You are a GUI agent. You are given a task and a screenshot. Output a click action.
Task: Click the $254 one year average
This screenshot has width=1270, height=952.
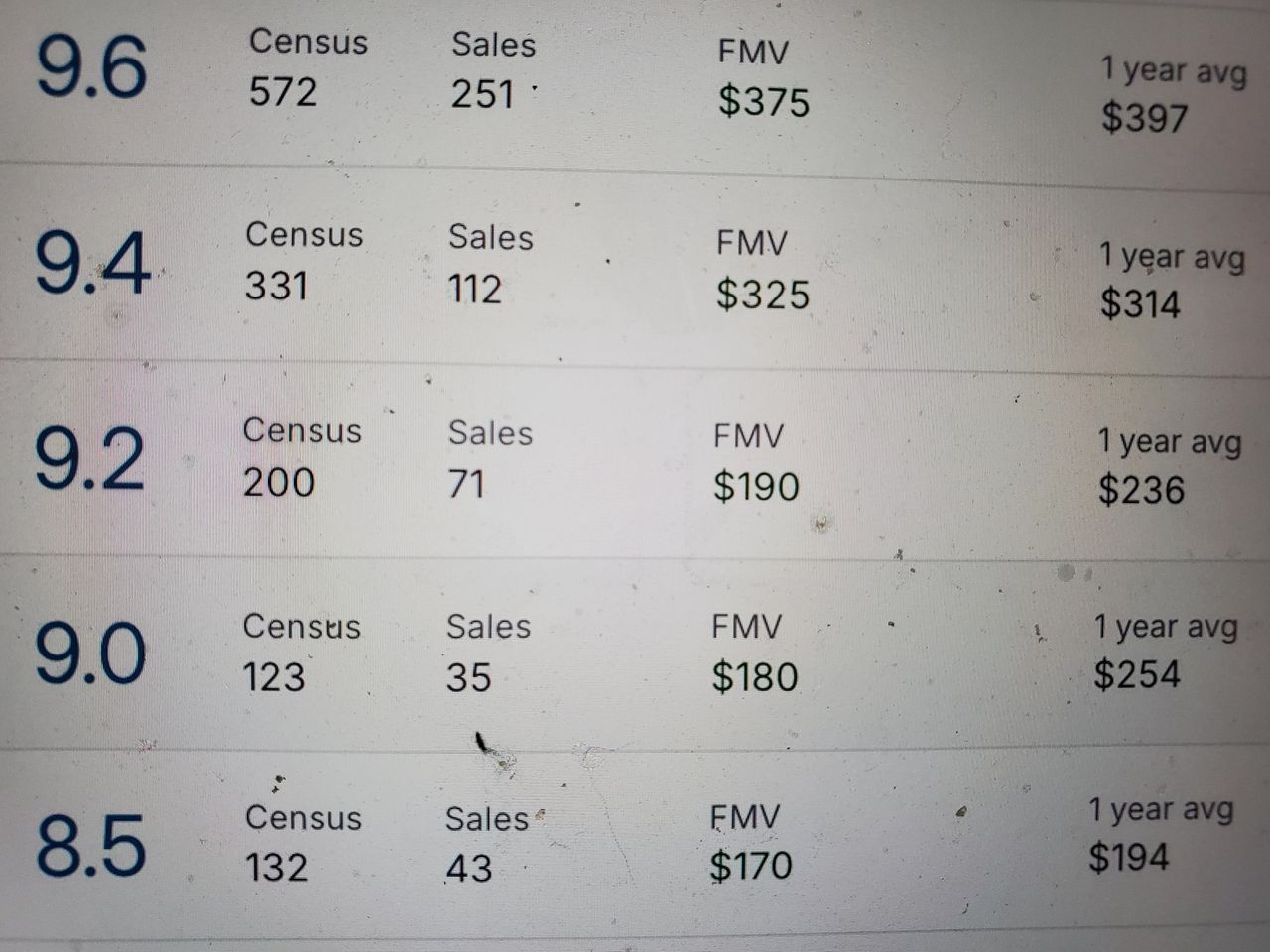pos(1137,674)
